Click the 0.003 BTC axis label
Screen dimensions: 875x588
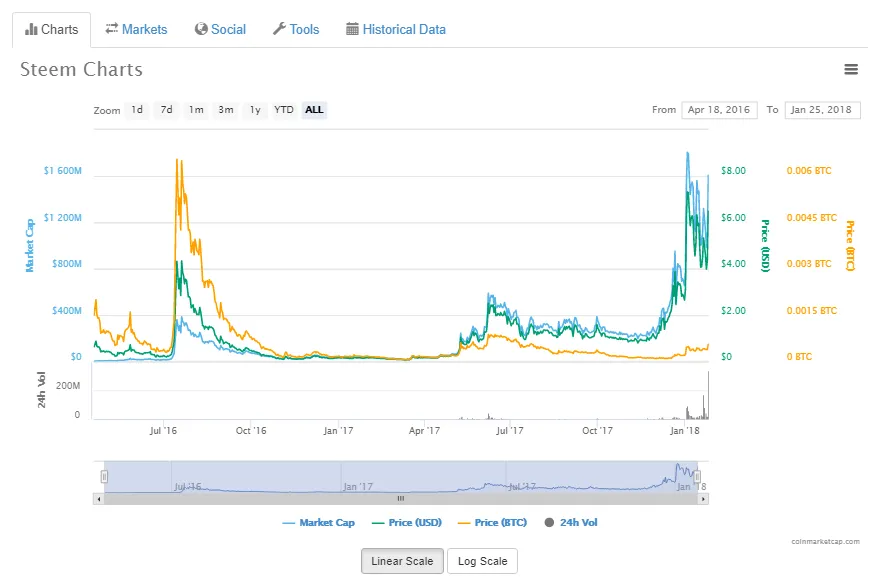tap(809, 263)
